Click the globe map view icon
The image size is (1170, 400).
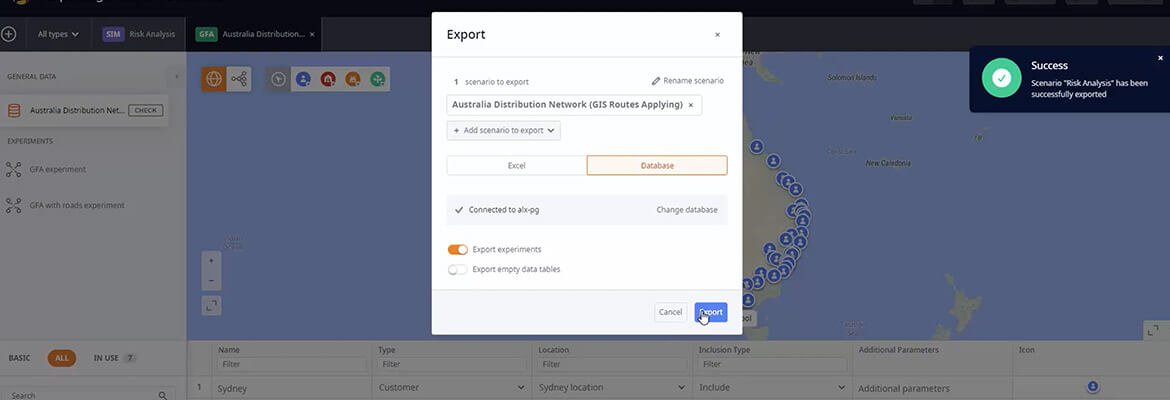[x=213, y=78]
